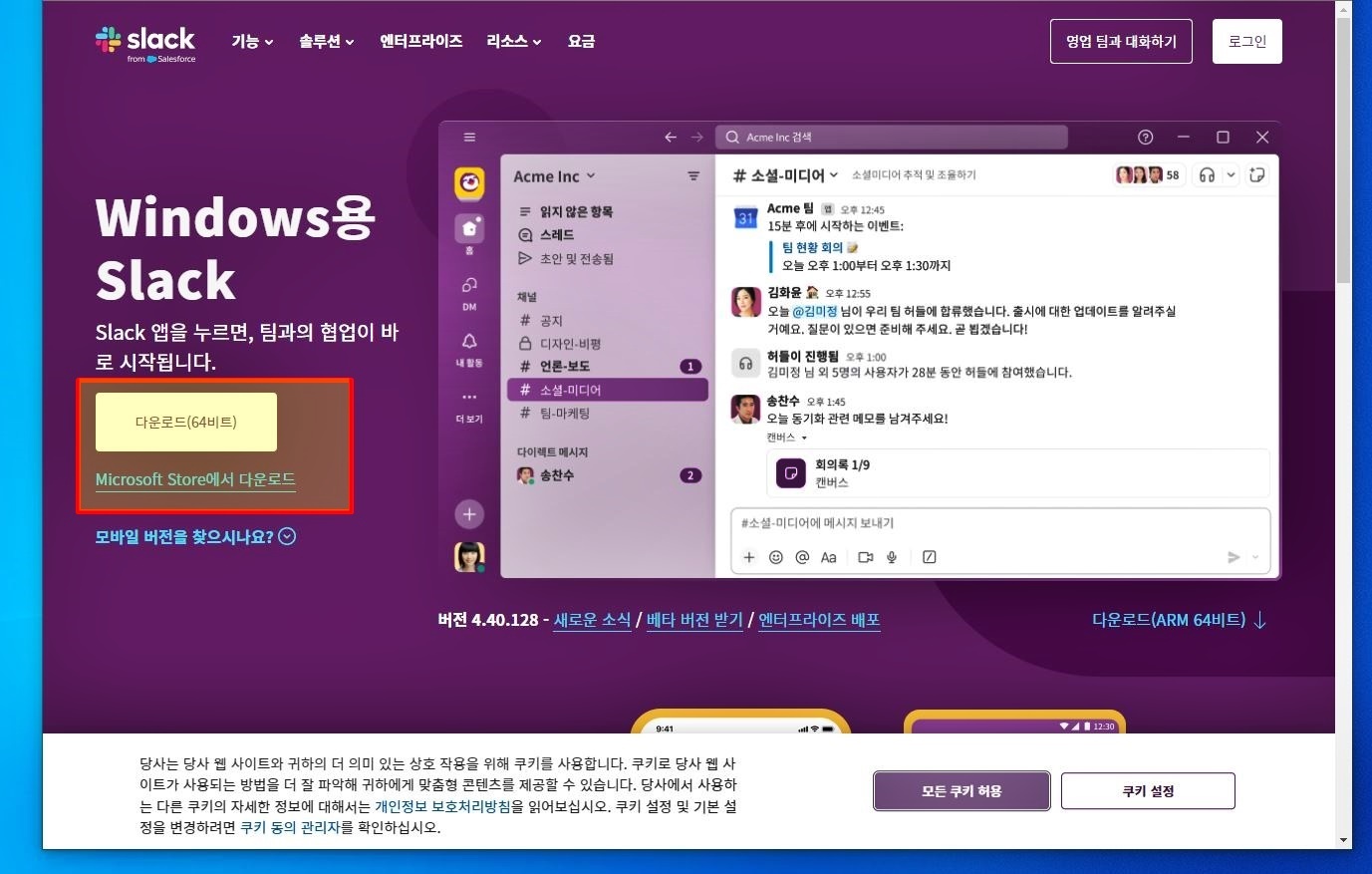The width and height of the screenshot is (1372, 874).
Task: Expand the Acme Inc workspace dropdown
Action: pyautogui.click(x=554, y=176)
